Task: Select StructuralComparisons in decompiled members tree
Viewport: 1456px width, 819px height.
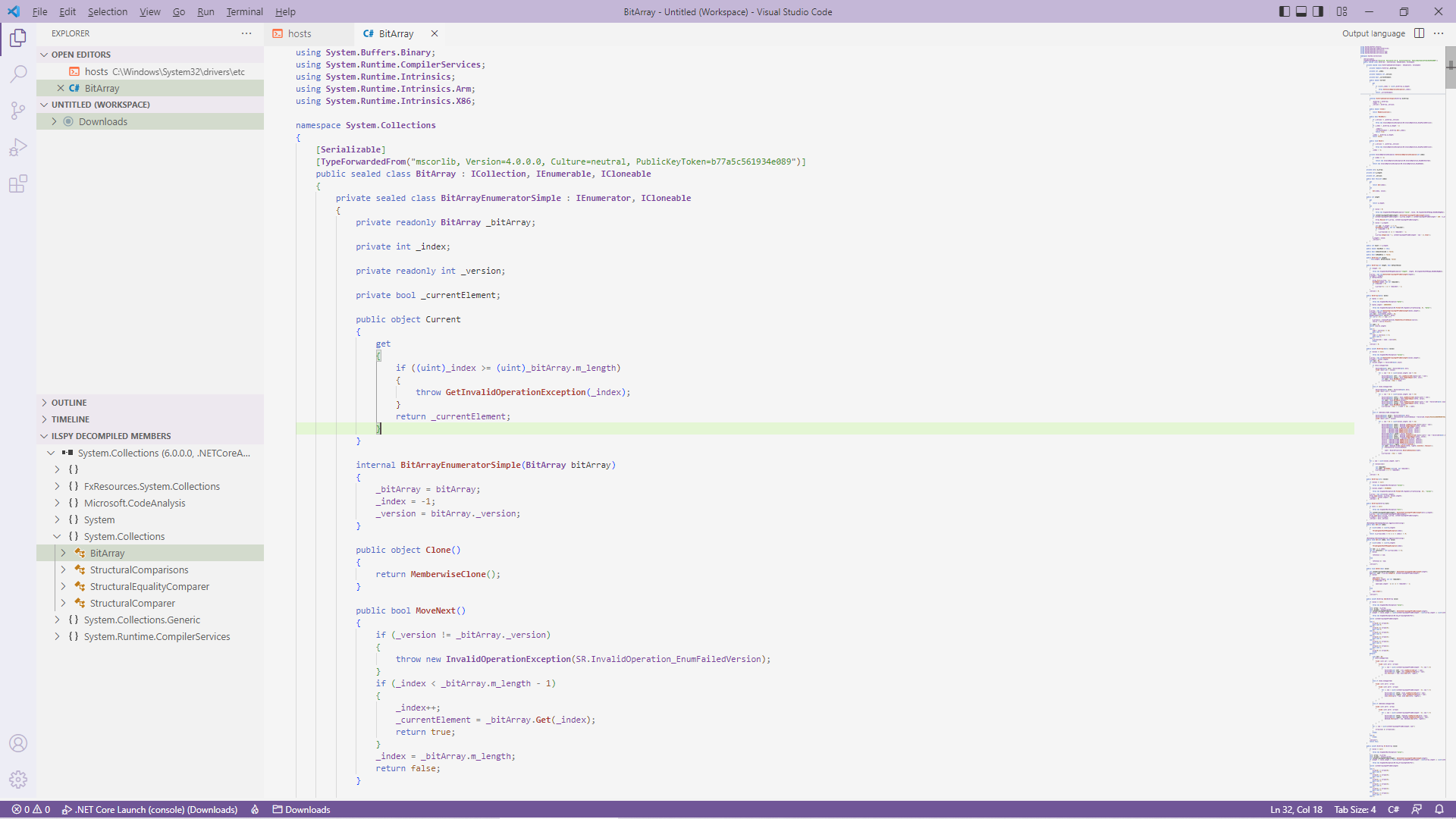Action: [139, 570]
